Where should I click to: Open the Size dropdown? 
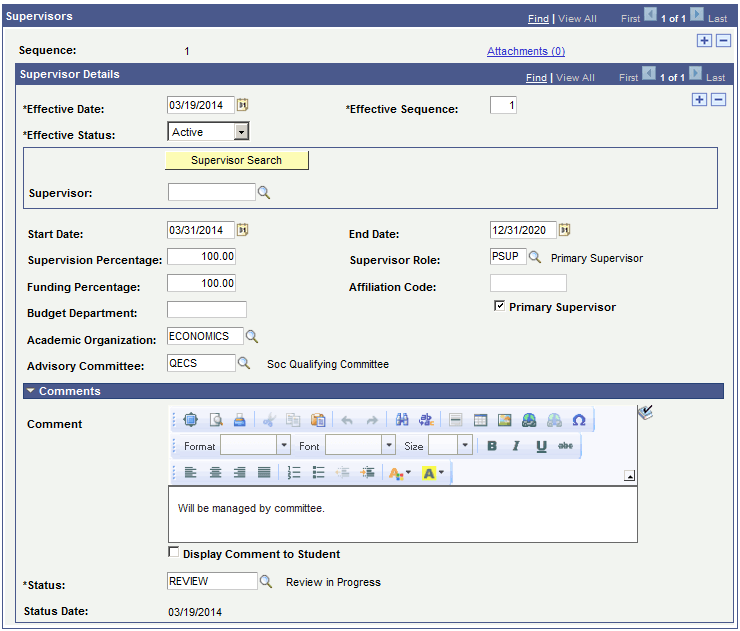[465, 445]
